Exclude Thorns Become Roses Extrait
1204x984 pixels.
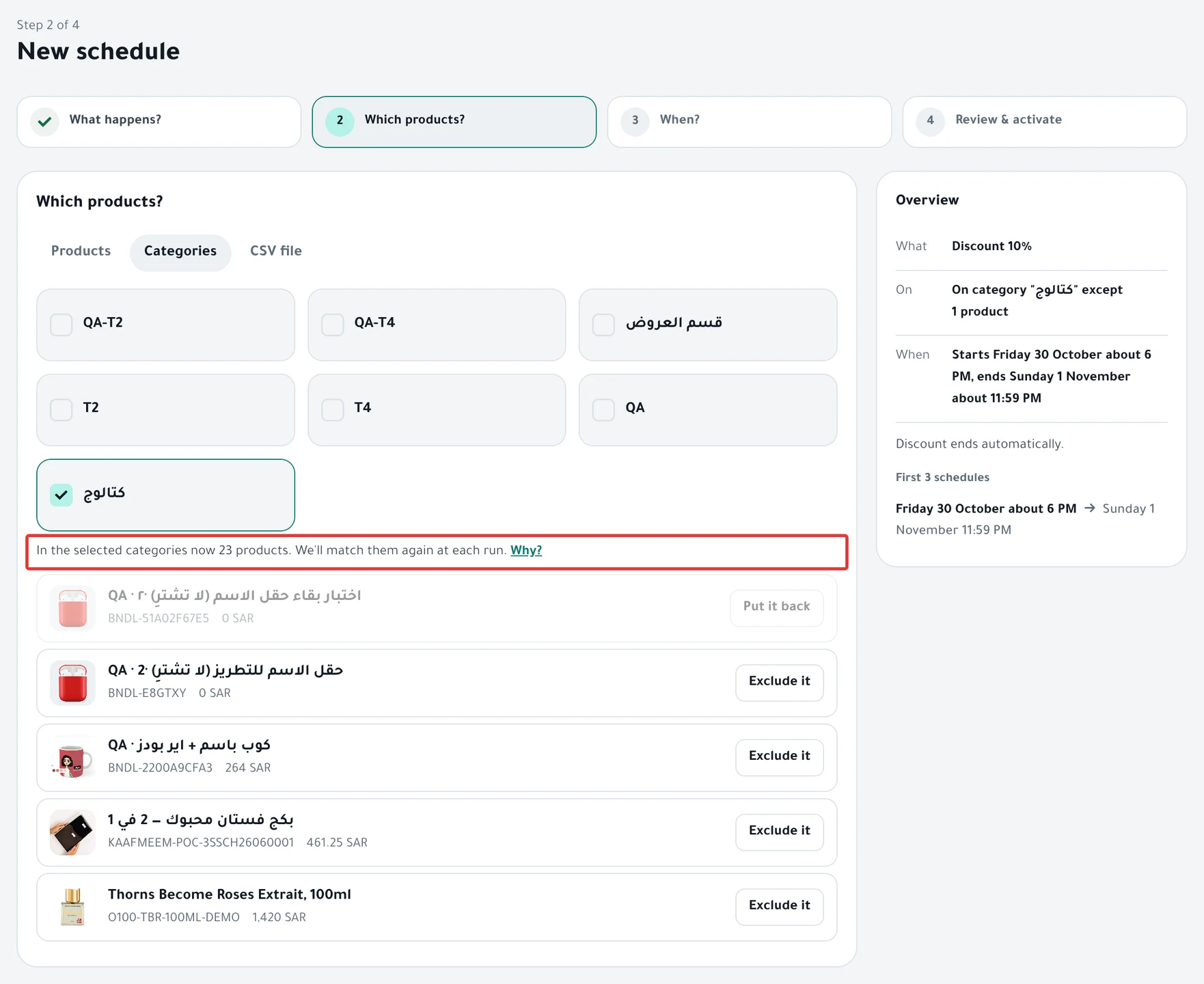[x=780, y=906]
